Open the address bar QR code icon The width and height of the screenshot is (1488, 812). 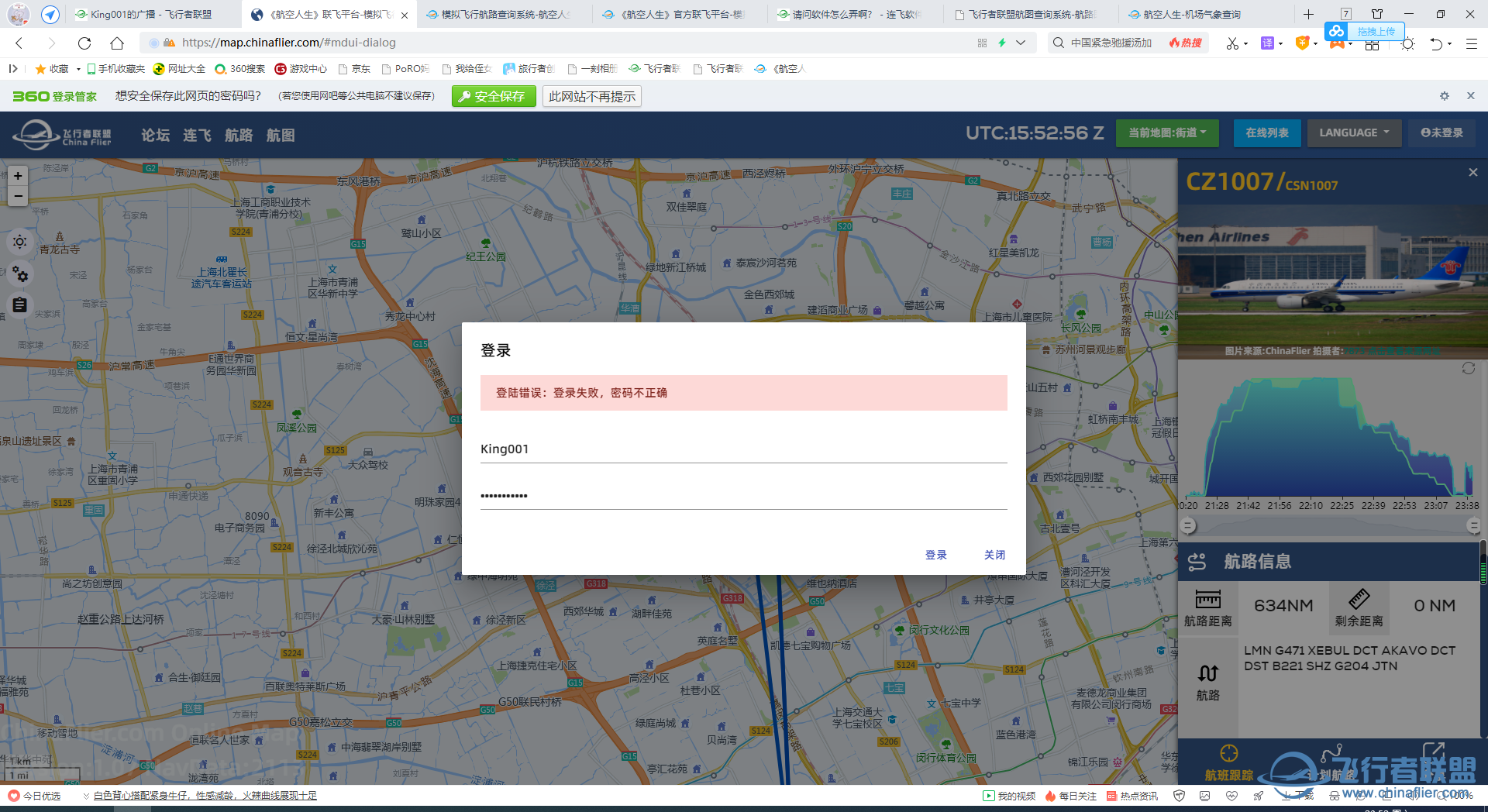[x=982, y=43]
